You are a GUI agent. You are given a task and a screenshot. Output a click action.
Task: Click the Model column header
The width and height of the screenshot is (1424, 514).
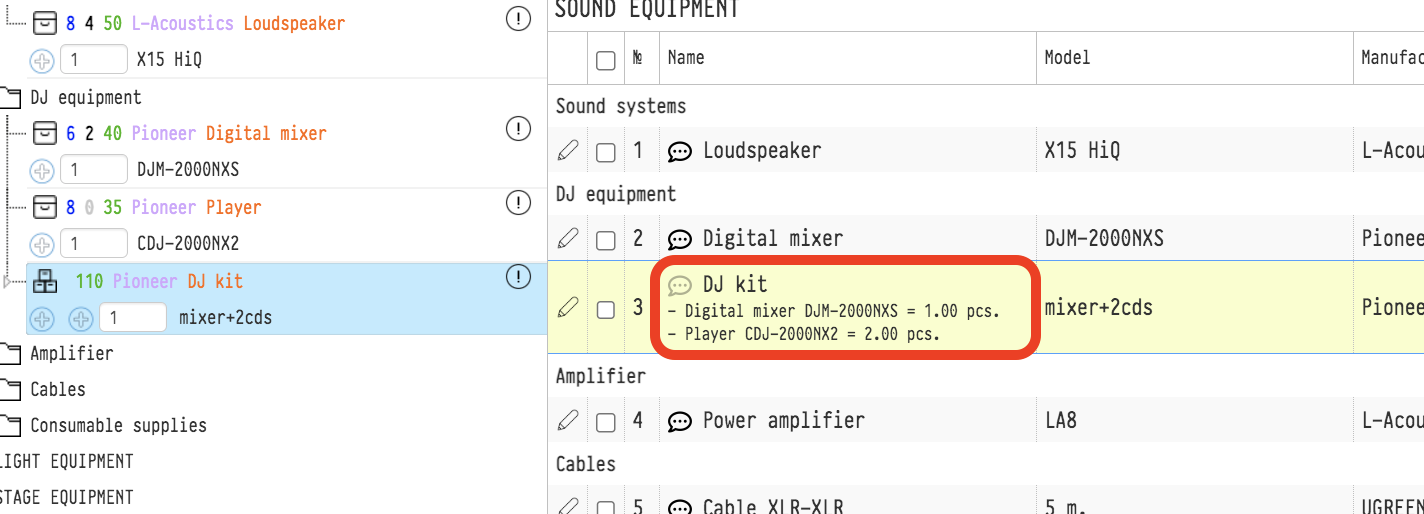click(x=1067, y=58)
